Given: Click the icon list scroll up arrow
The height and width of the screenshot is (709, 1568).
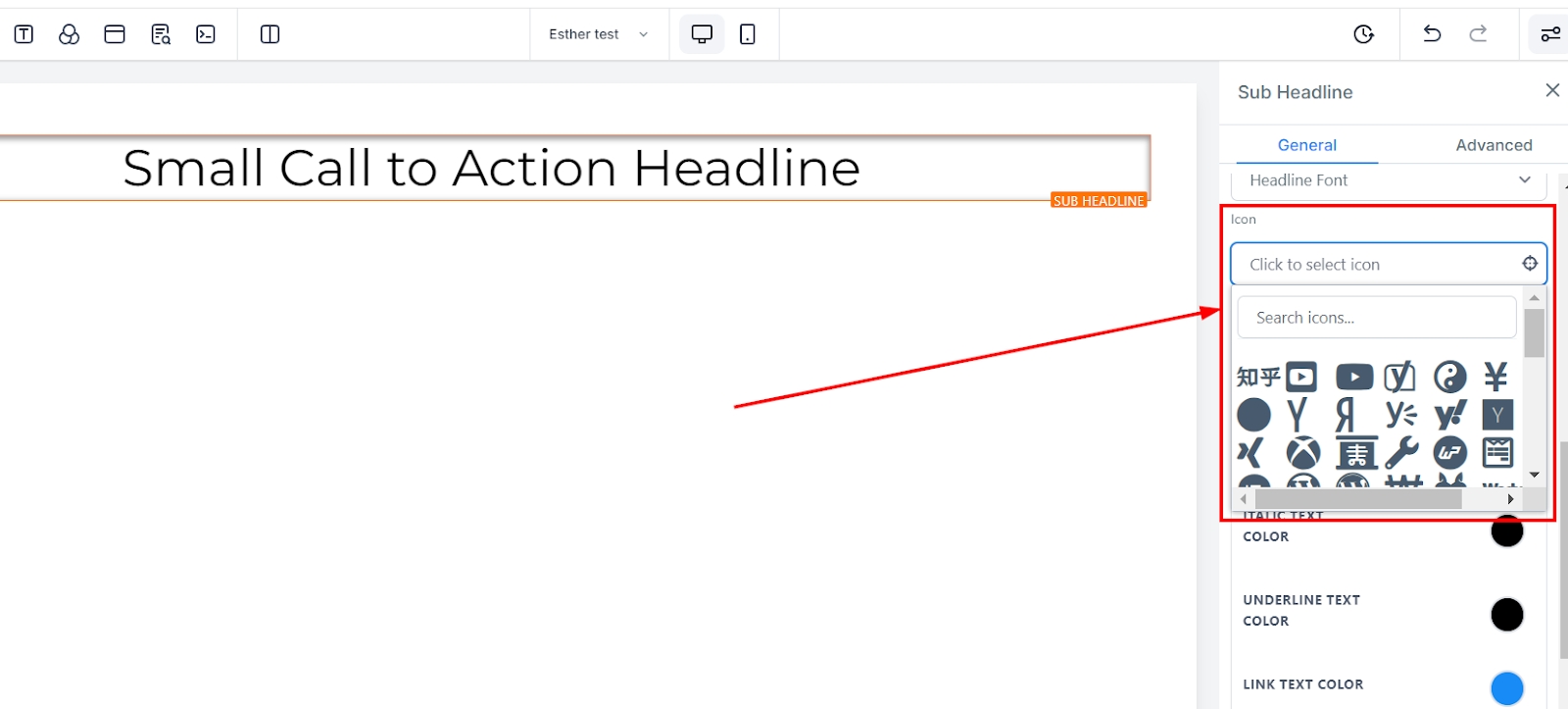Looking at the screenshot, I should click(1534, 297).
